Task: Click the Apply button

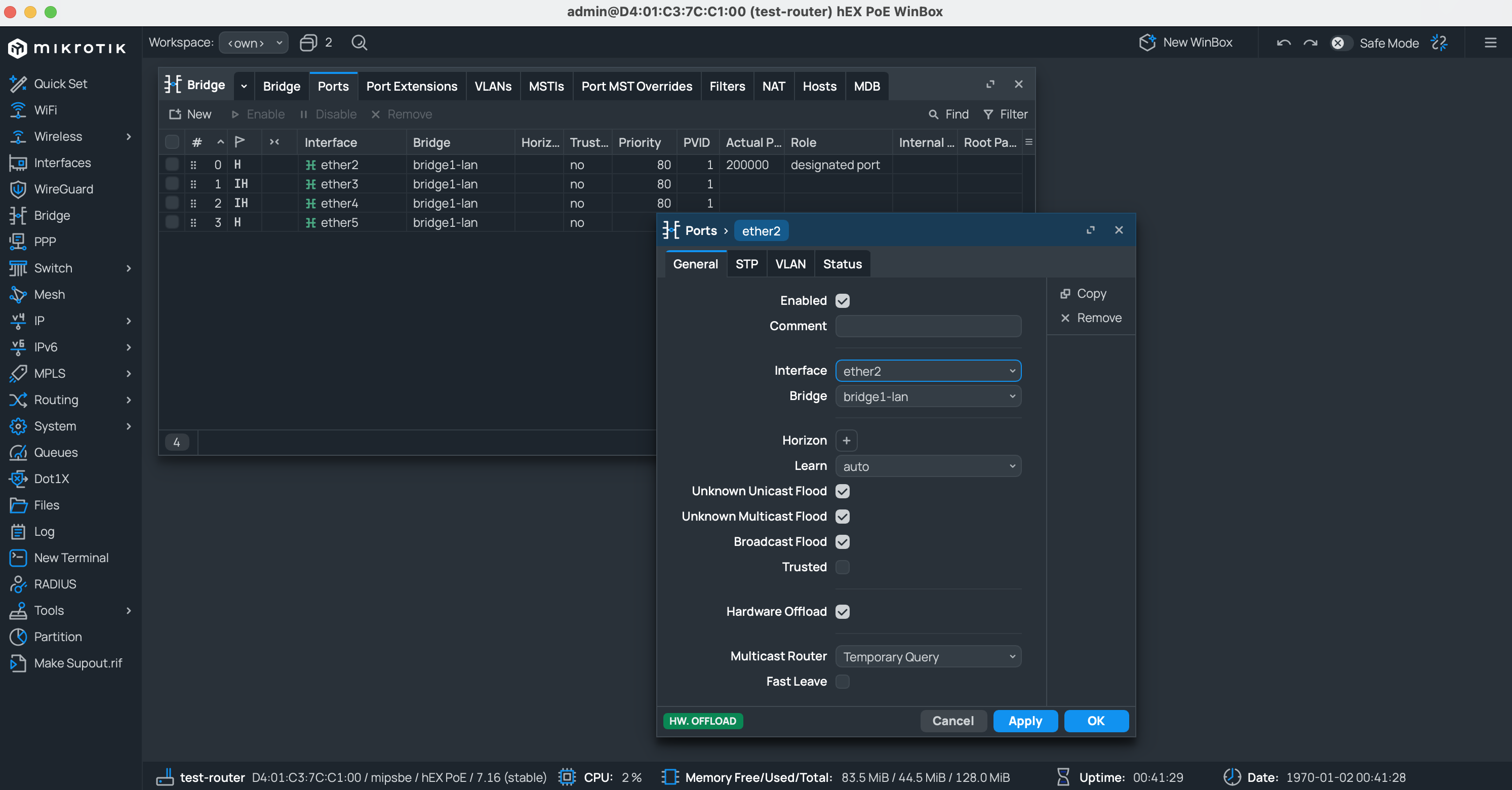Action: (x=1025, y=721)
